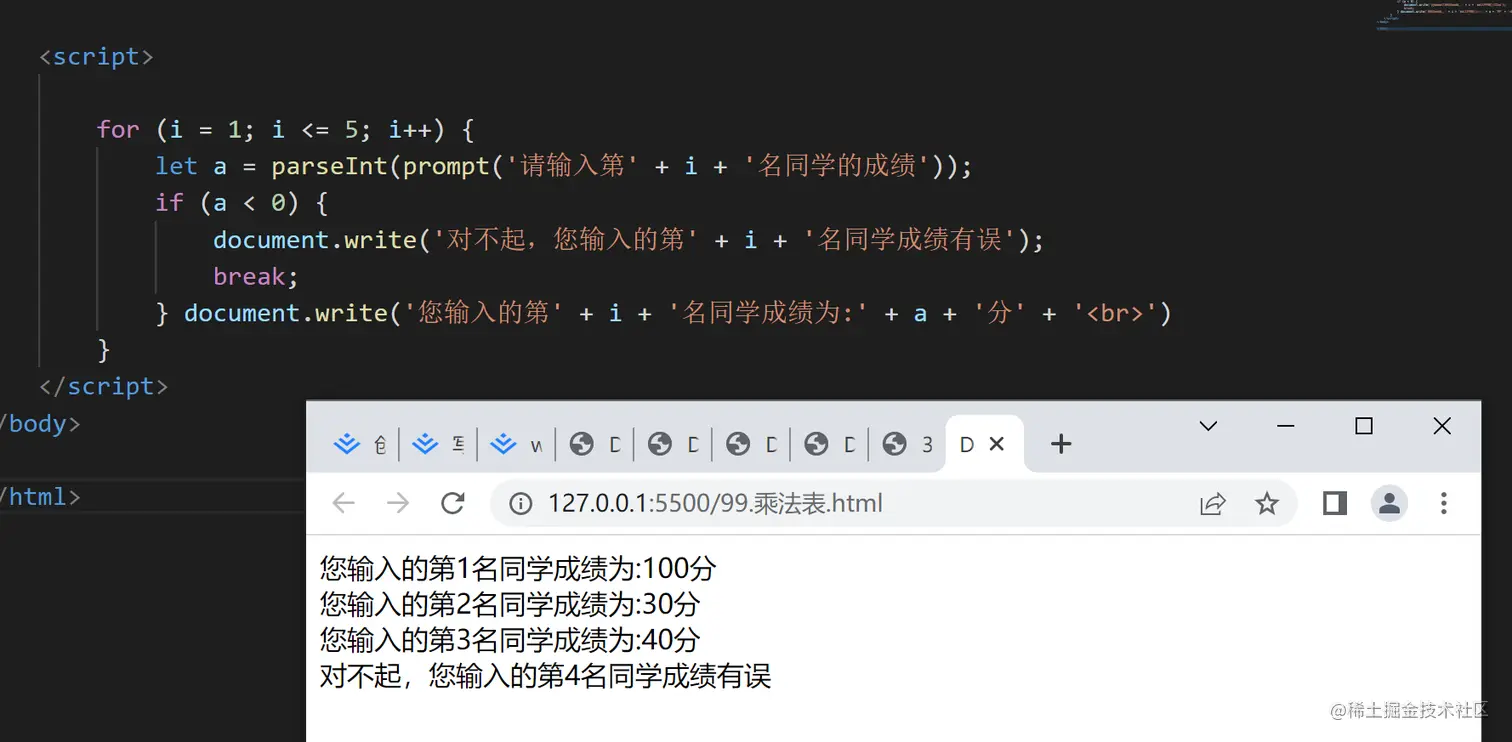1512x742 pixels.
Task: Expand the tab search chevron
Action: [x=1208, y=426]
